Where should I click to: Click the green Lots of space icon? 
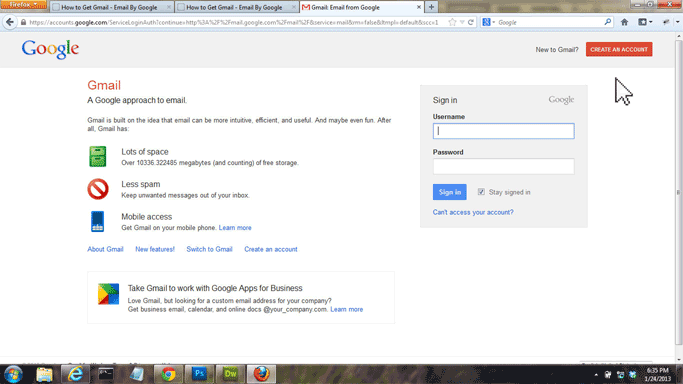click(x=98, y=157)
